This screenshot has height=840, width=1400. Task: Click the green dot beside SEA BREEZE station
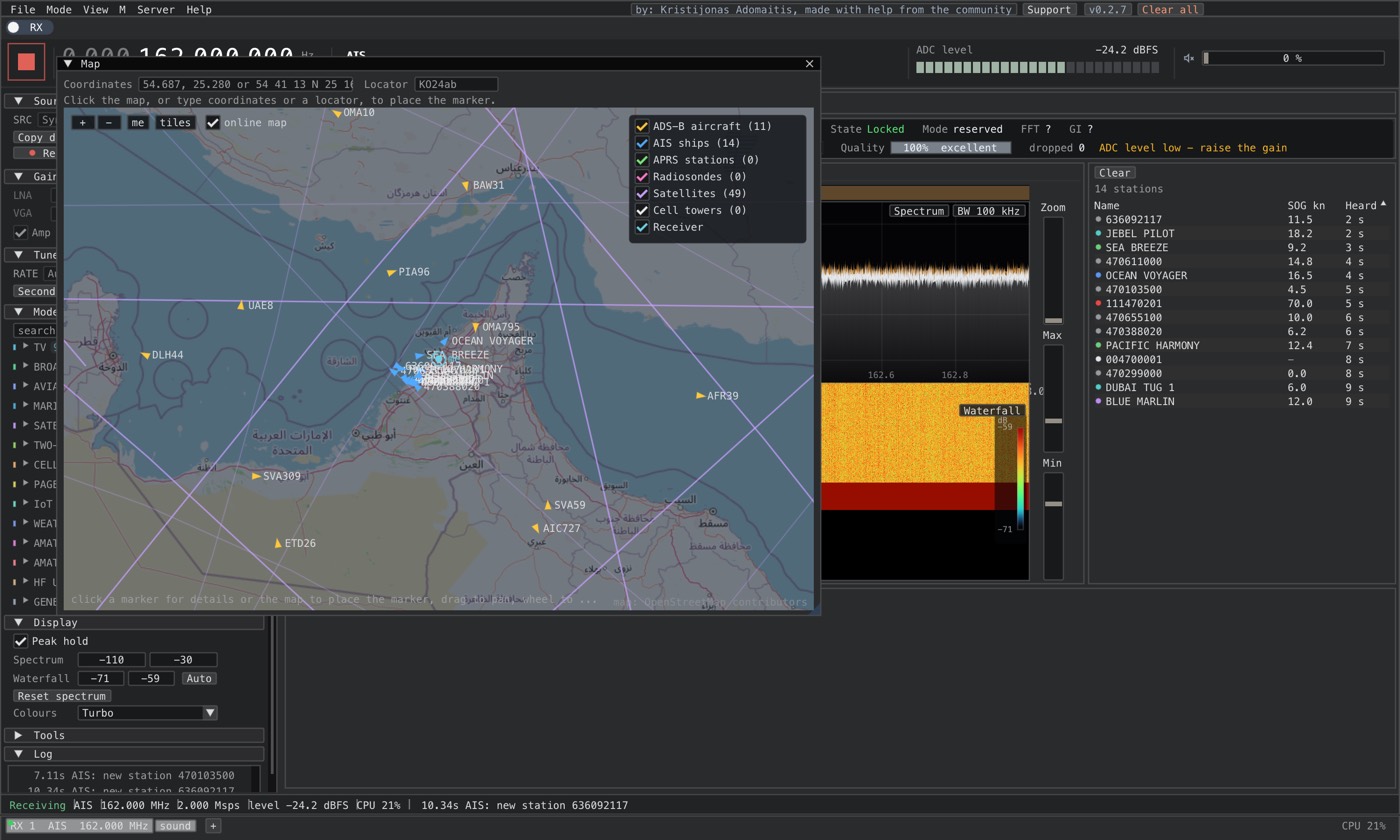coord(1098,247)
